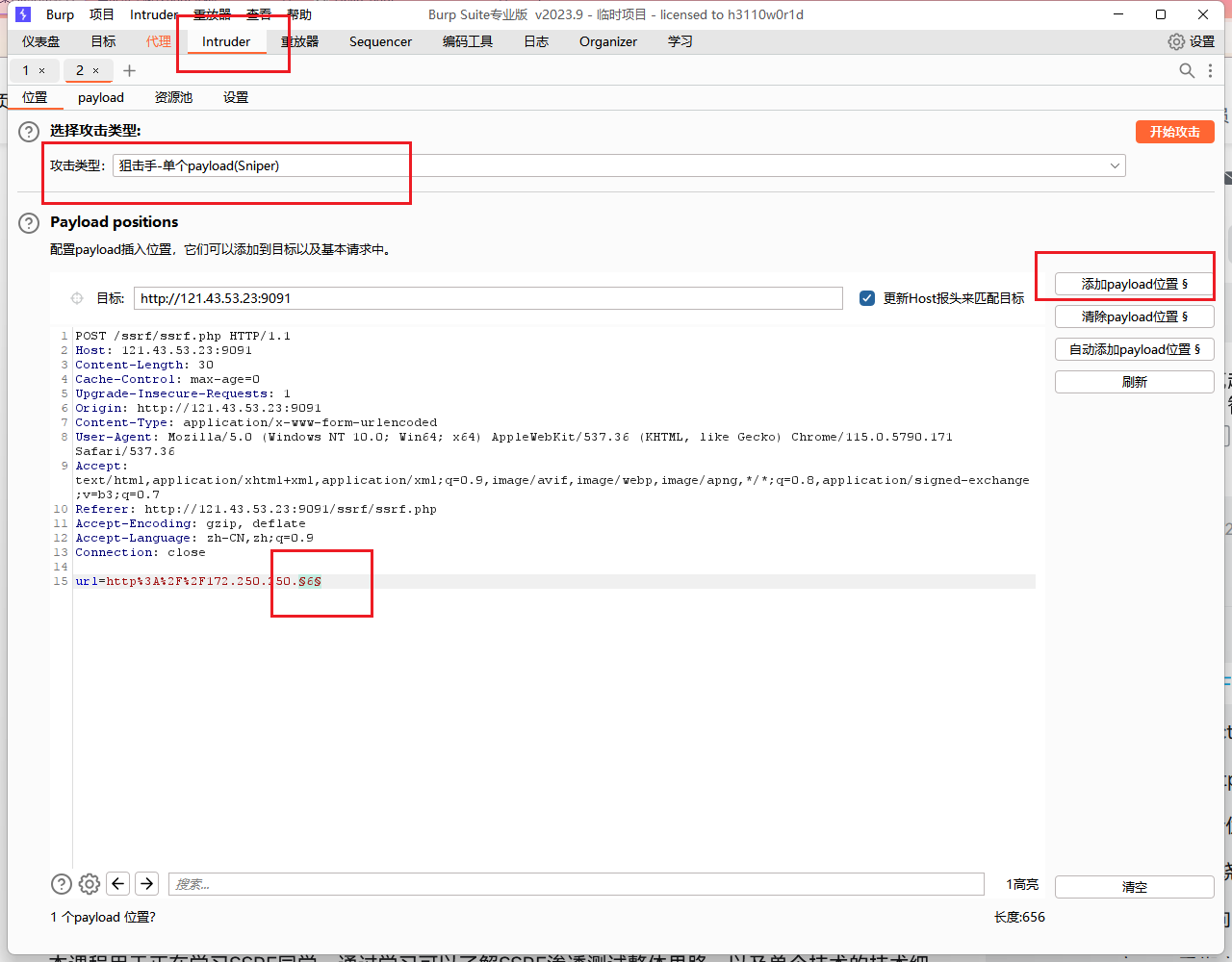The width and height of the screenshot is (1232, 962).
Task: Click 清除payload位置 § button
Action: coord(1135,316)
